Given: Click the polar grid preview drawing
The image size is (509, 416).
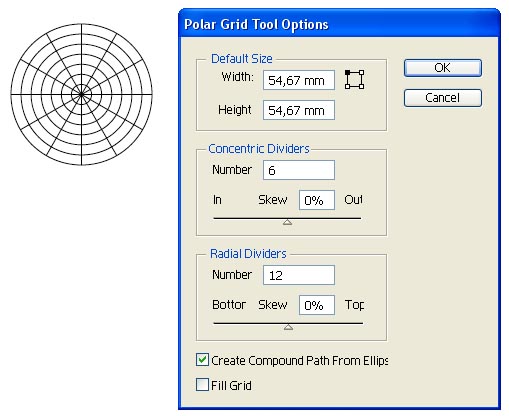Looking at the screenshot, I should tap(82, 95).
